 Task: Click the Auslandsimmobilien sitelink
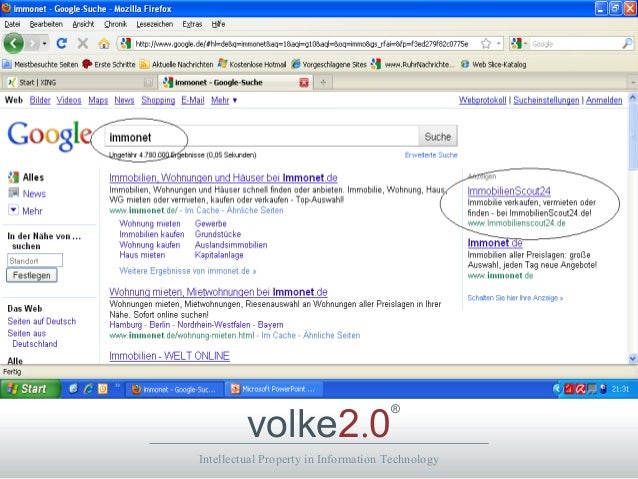coord(231,245)
